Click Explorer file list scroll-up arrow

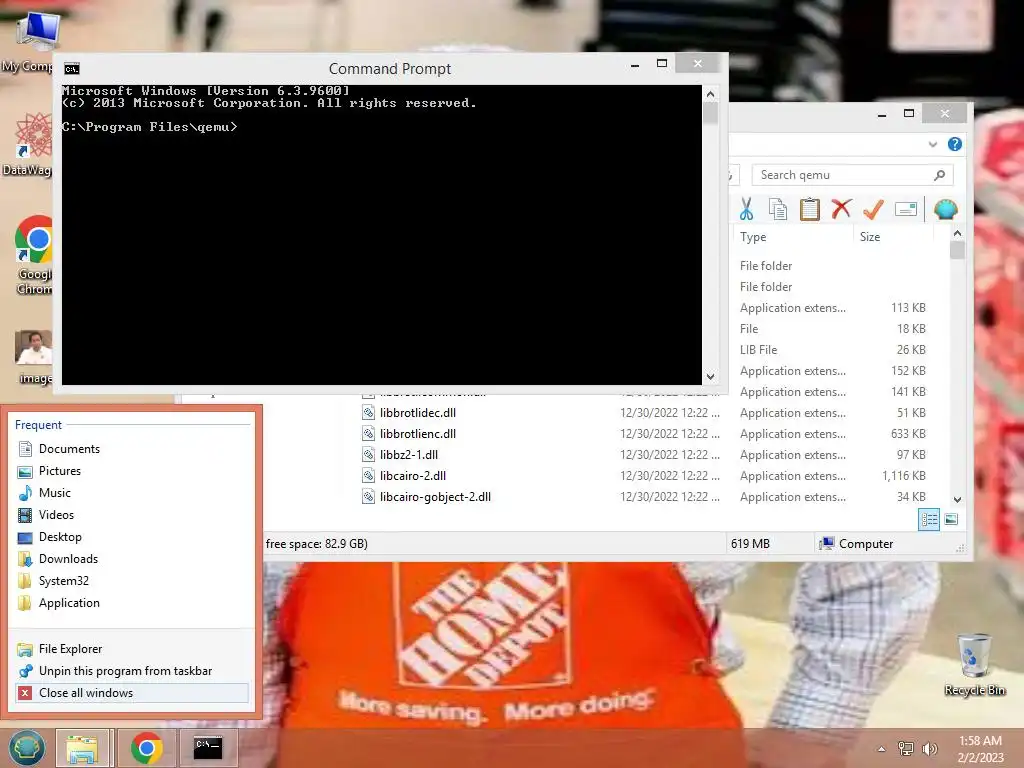tap(957, 233)
